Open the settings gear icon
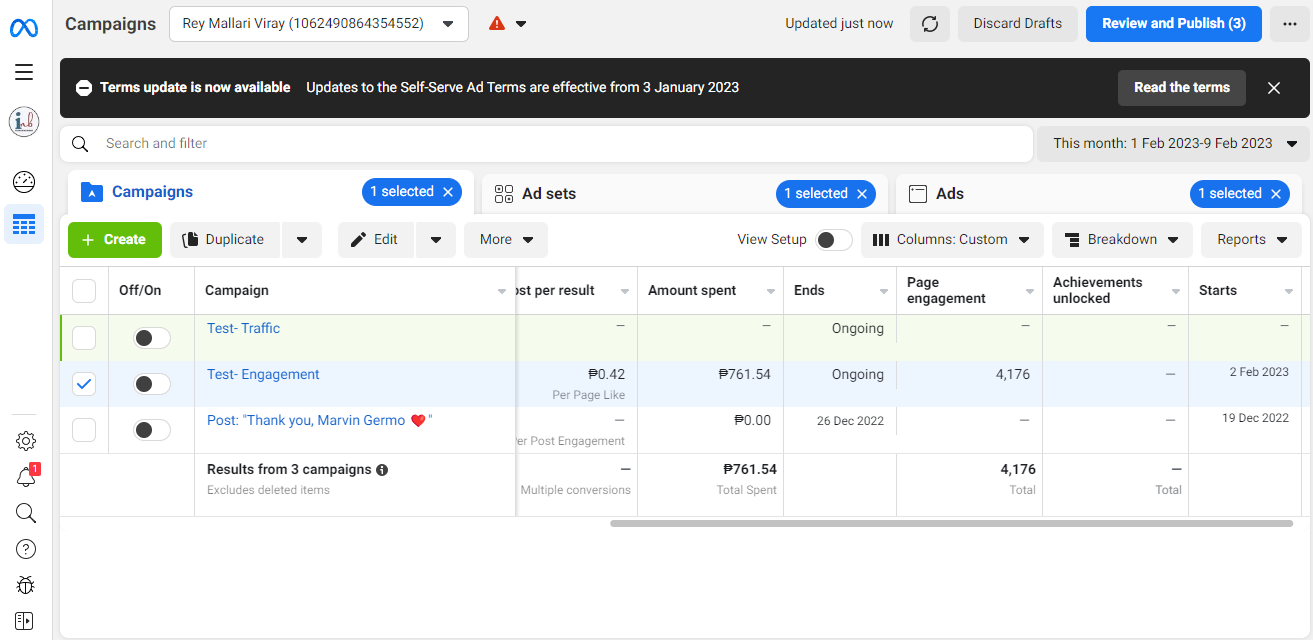Viewport: 1313px width, 640px height. pyautogui.click(x=26, y=441)
